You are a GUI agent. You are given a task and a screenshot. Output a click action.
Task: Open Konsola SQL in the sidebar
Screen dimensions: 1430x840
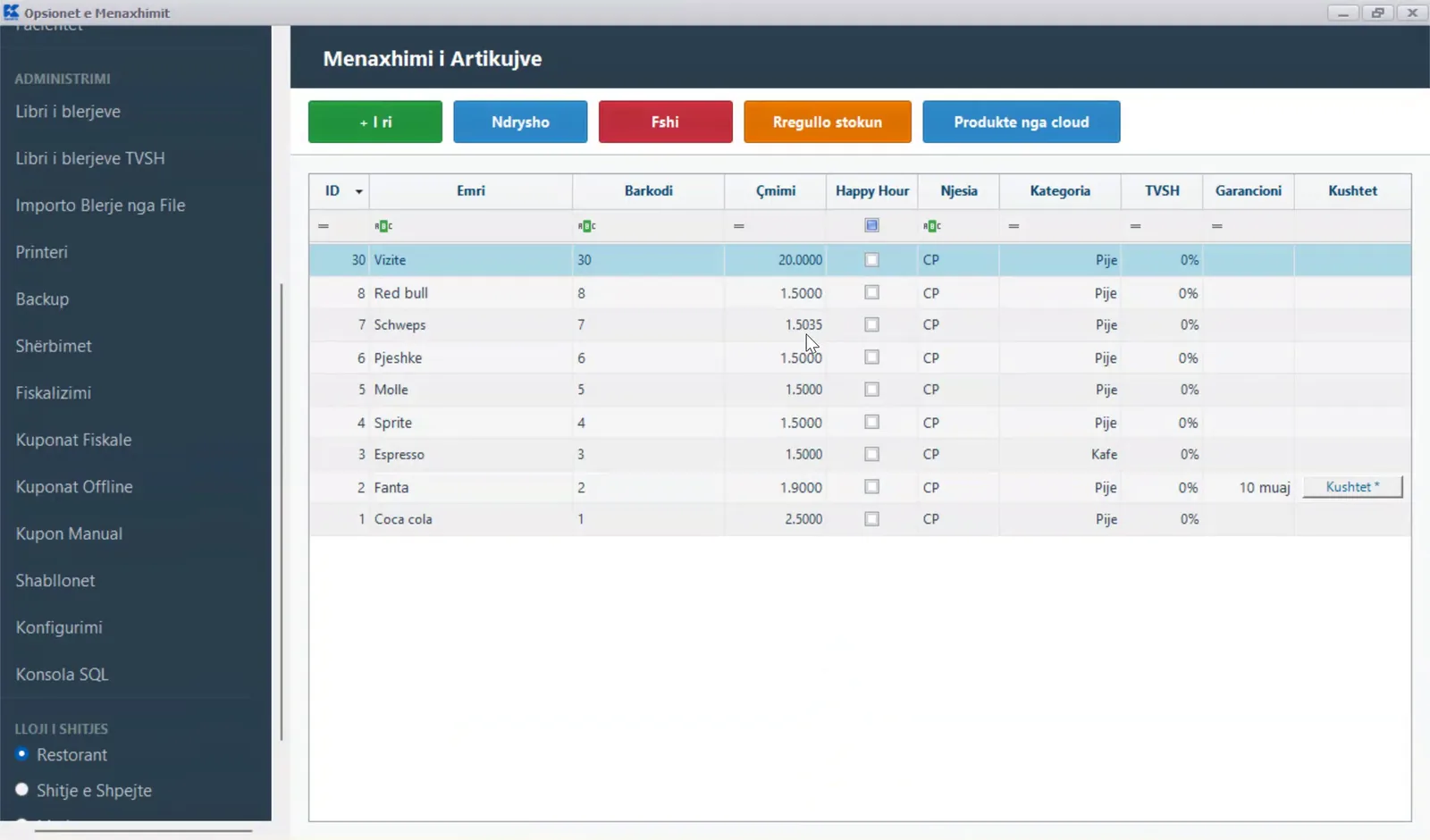[x=62, y=674]
